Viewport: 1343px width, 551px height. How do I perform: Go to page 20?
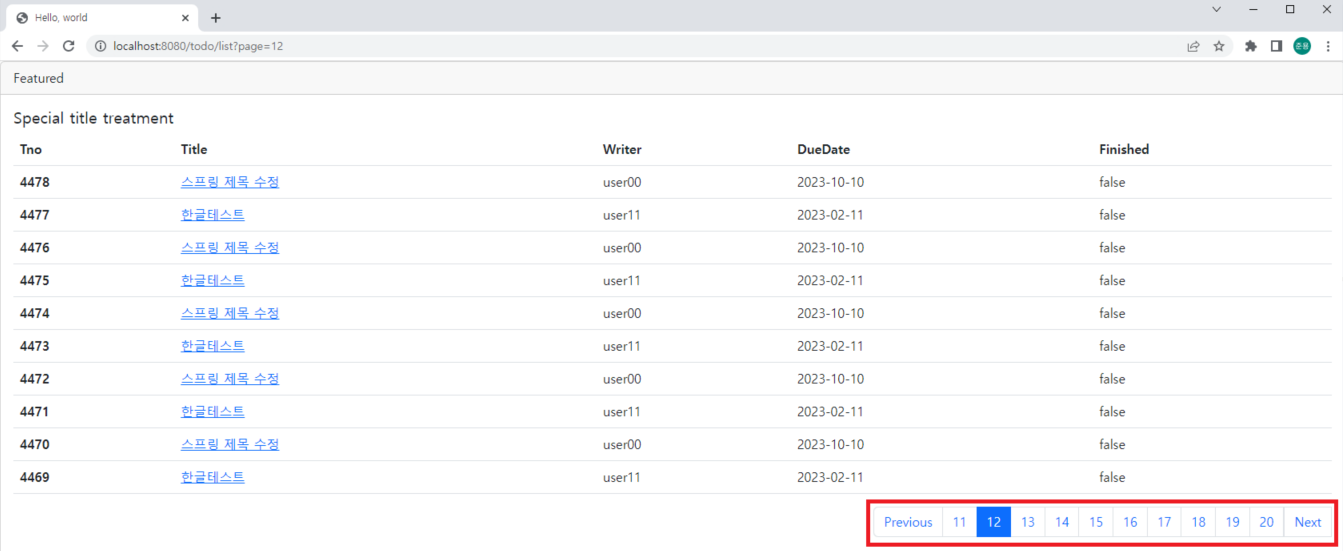1266,522
